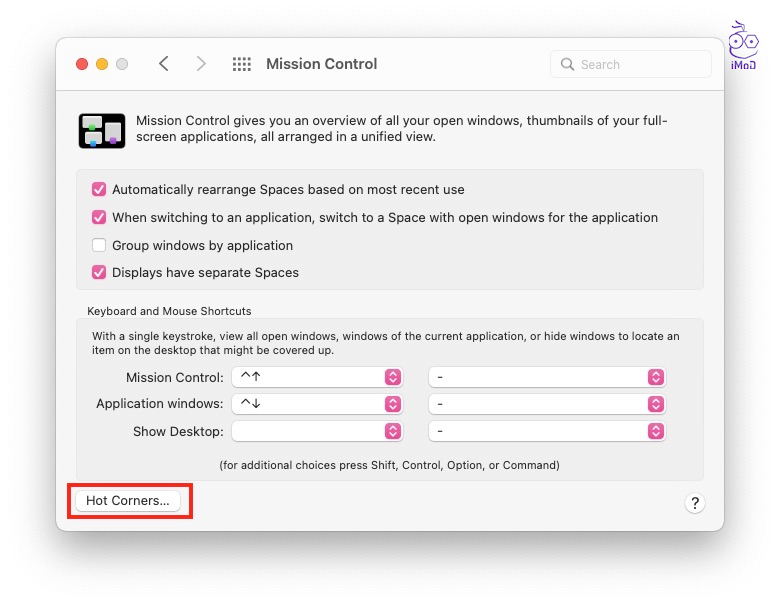Click the forward navigation arrow
Image resolution: width=780 pixels, height=605 pixels.
[x=201, y=64]
